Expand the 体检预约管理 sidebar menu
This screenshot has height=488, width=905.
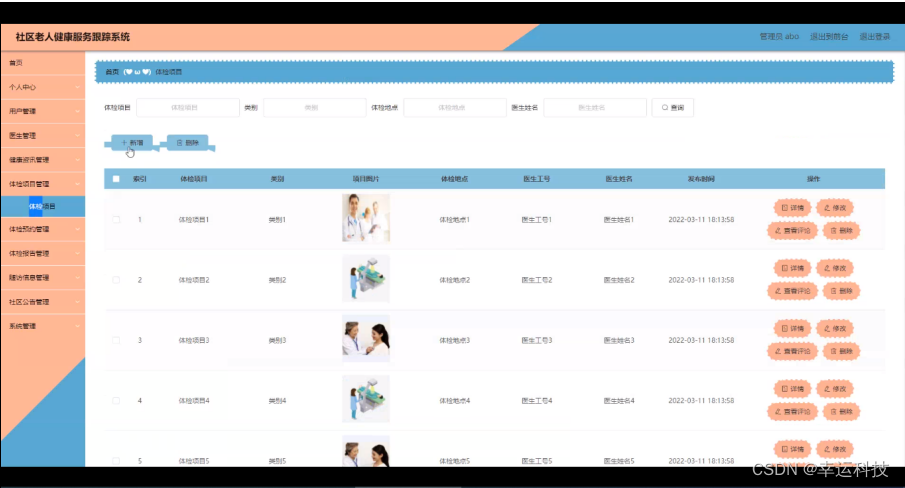43,229
